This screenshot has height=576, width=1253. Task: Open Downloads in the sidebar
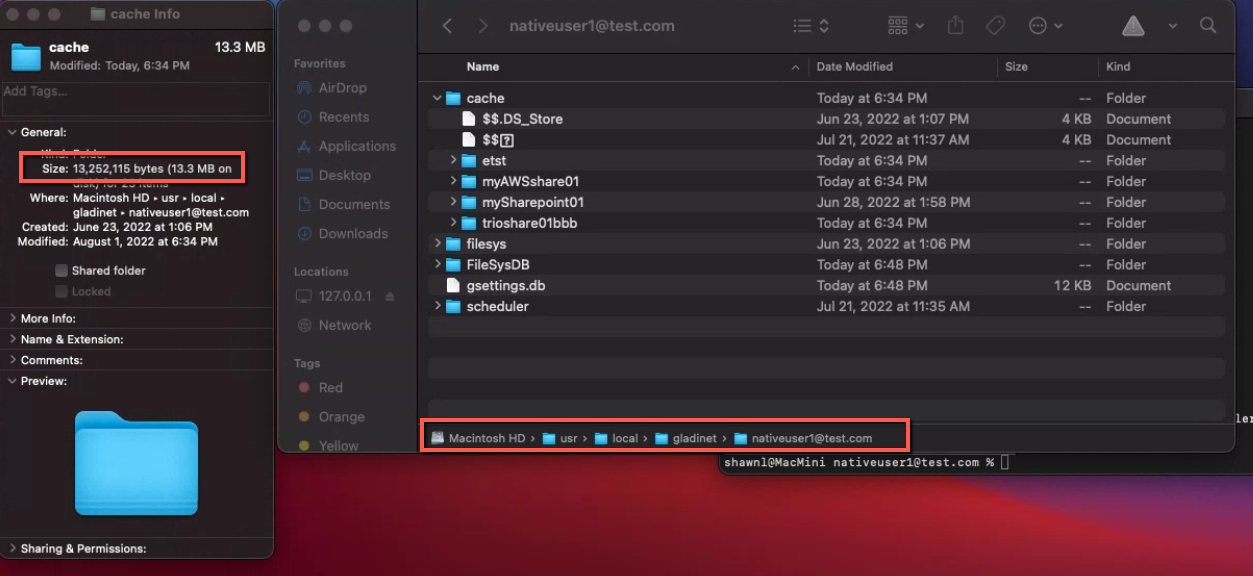(x=342, y=233)
